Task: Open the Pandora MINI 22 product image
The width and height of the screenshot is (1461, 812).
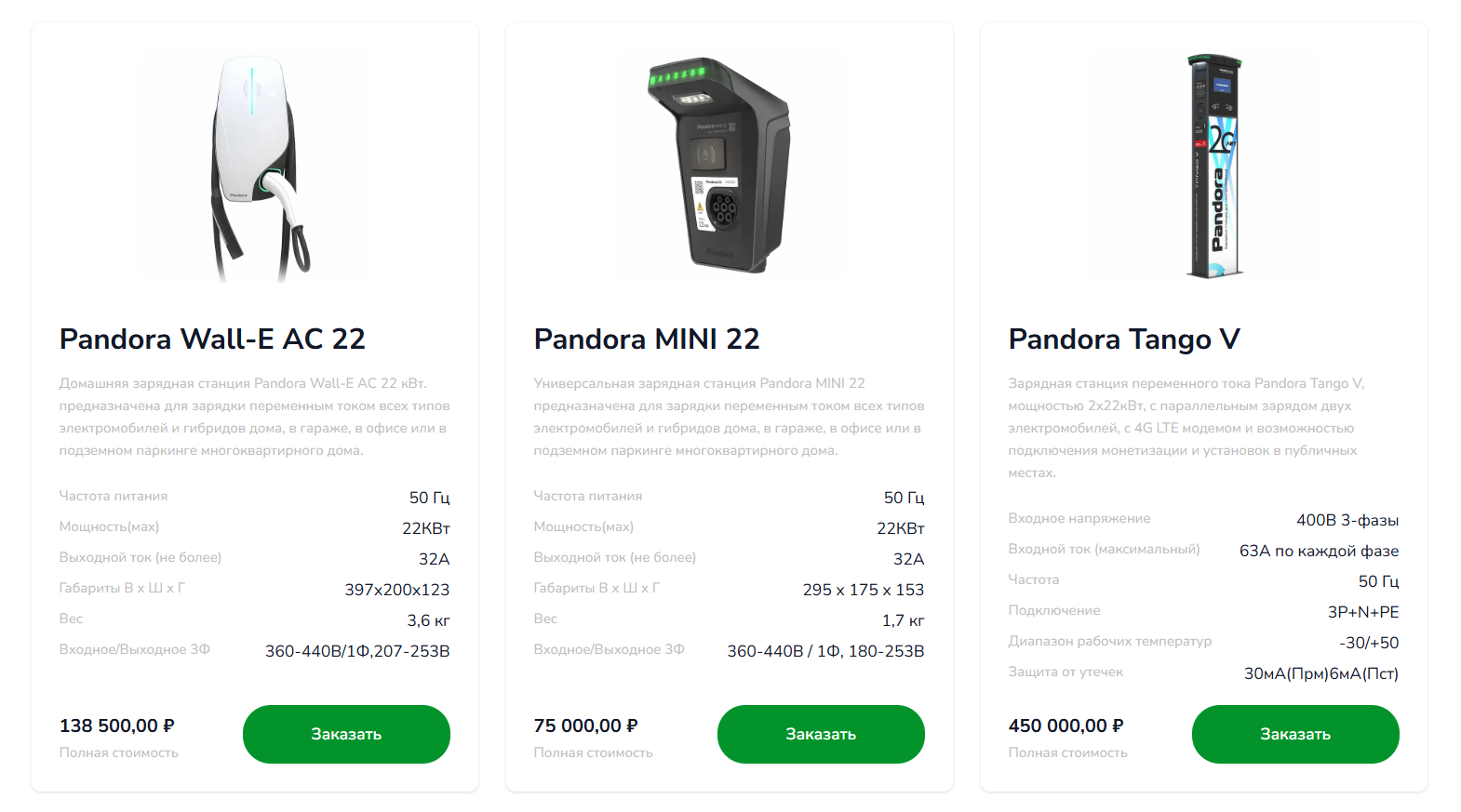Action: coord(730,167)
